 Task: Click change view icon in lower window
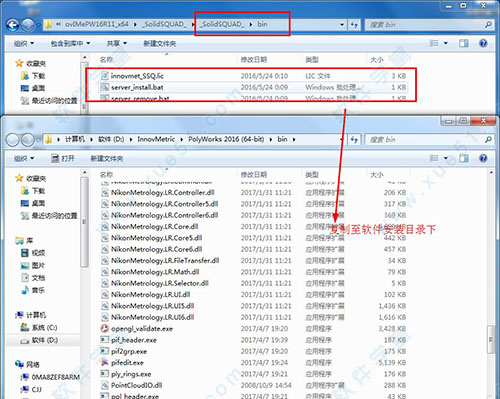(434, 158)
